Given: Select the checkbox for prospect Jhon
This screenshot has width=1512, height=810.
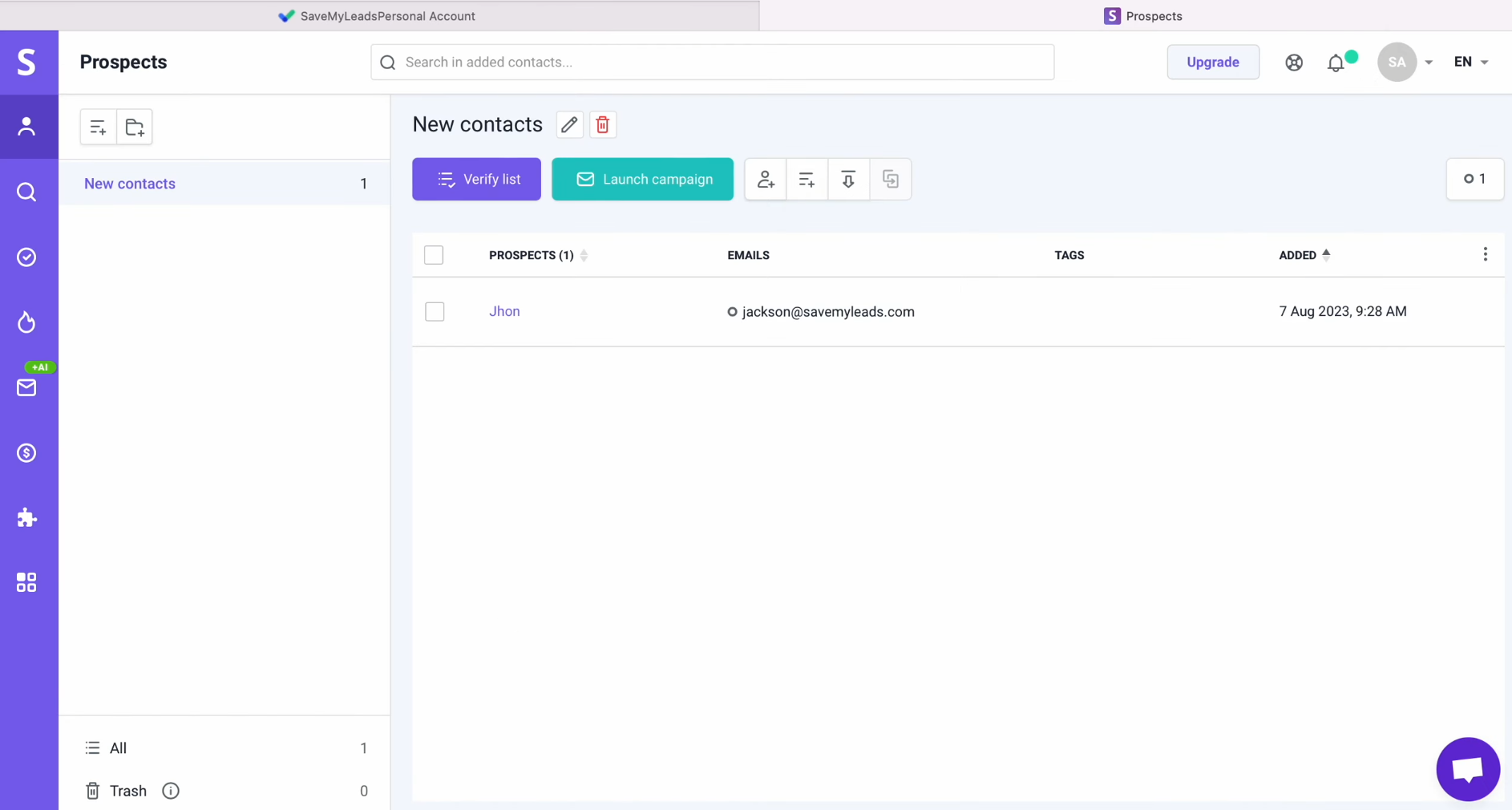Looking at the screenshot, I should tap(435, 311).
